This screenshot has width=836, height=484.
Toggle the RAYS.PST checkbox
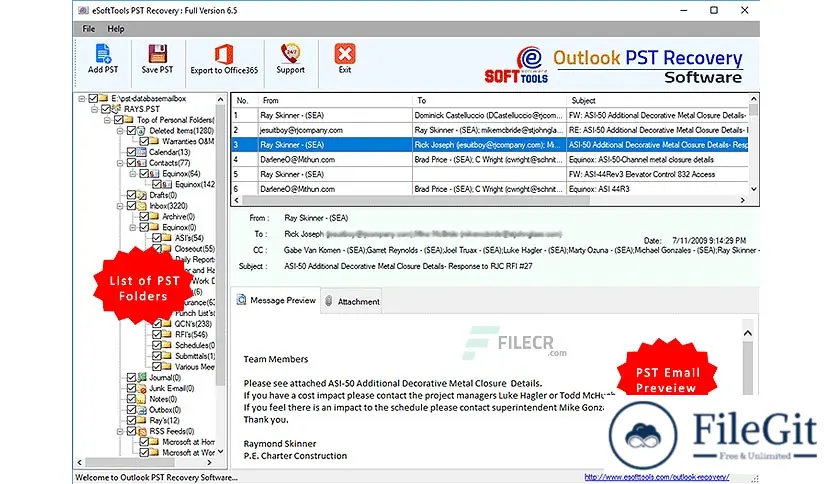(106, 109)
